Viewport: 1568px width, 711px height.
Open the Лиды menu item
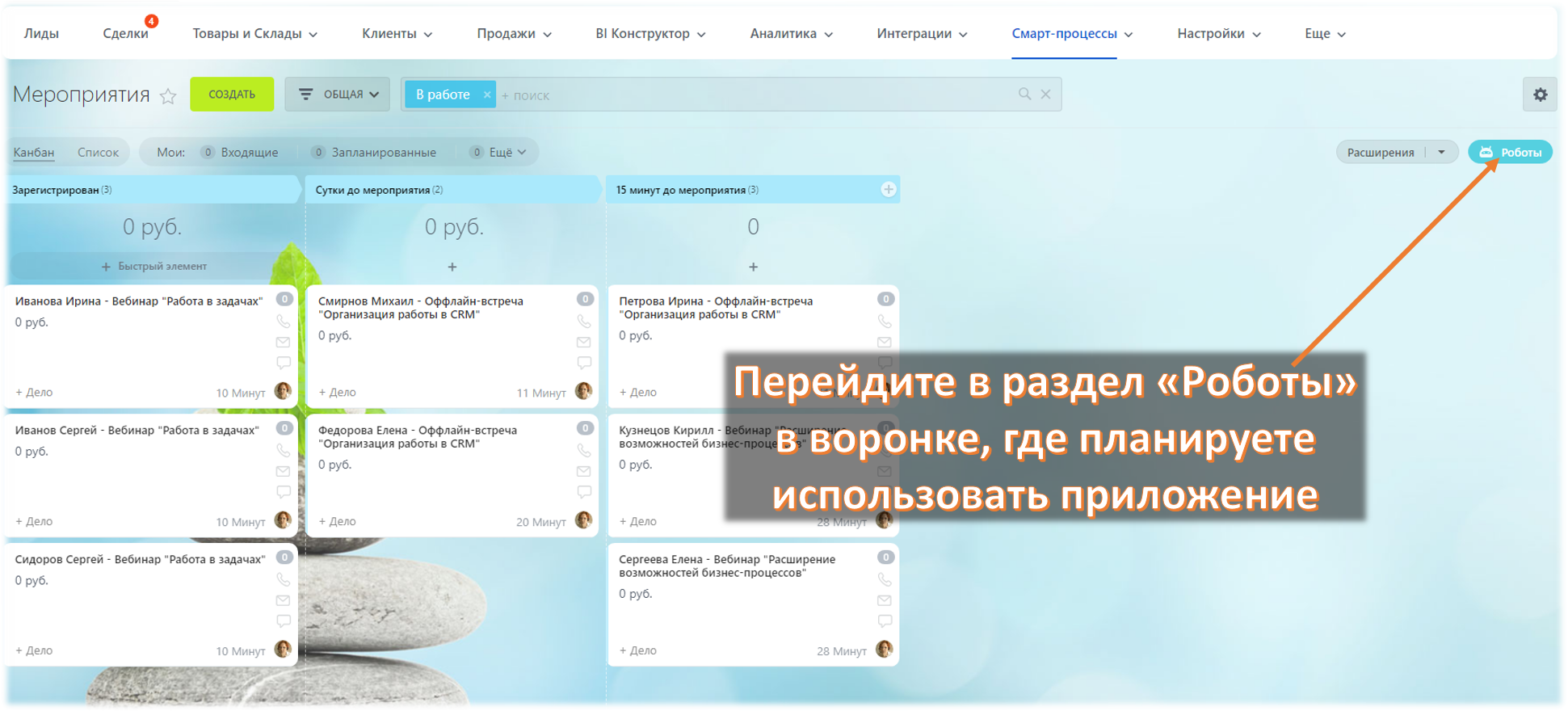[41, 34]
